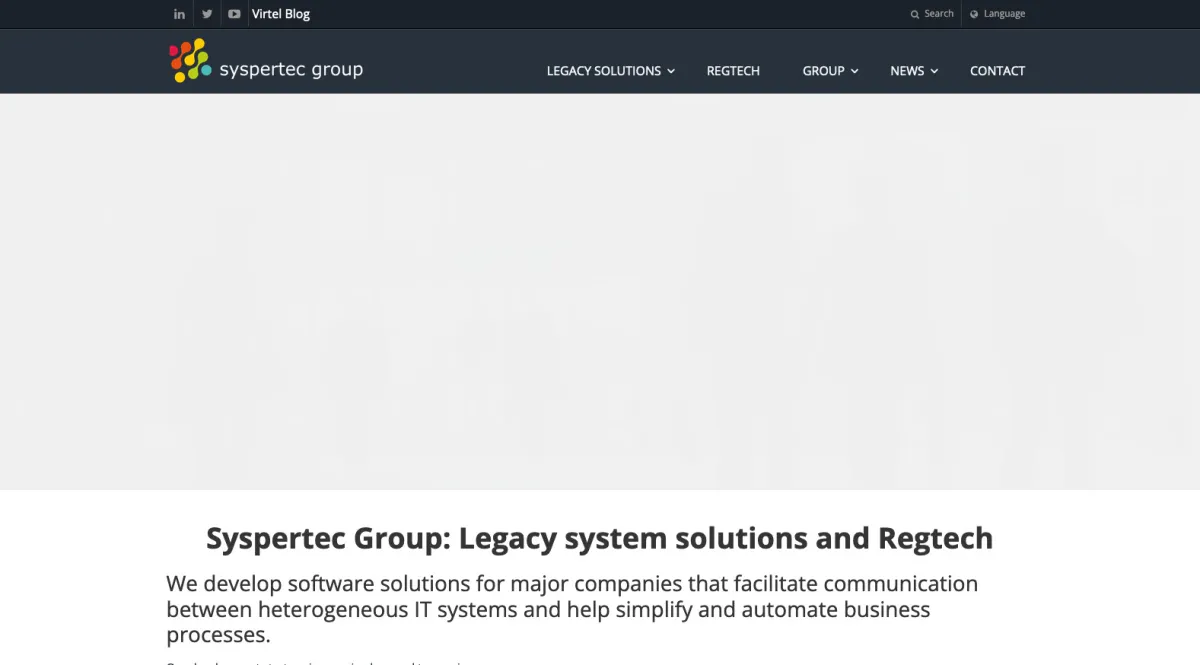Image resolution: width=1200 pixels, height=665 pixels.
Task: Open the Twitter social icon
Action: point(207,14)
